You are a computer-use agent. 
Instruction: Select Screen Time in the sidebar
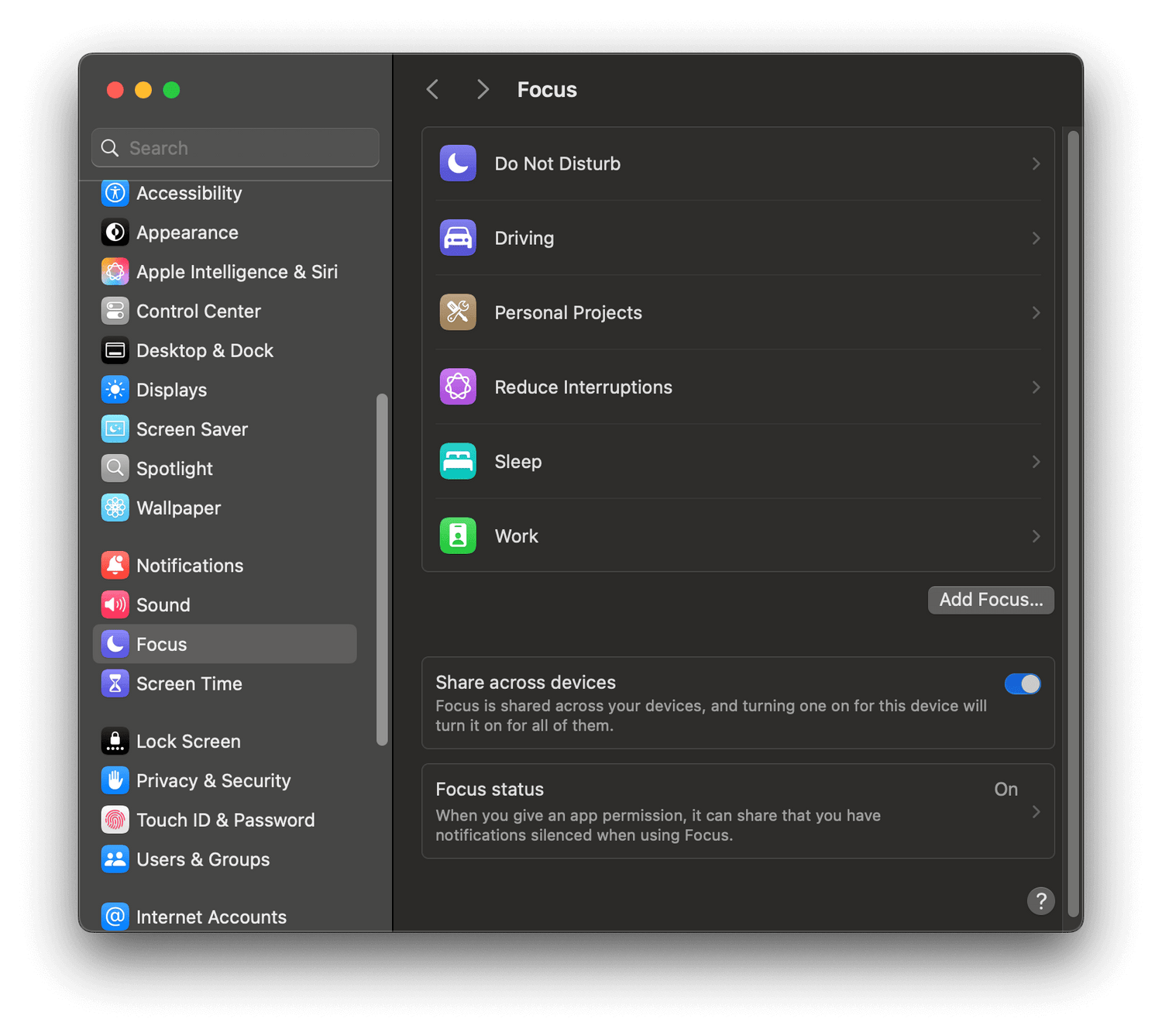189,683
